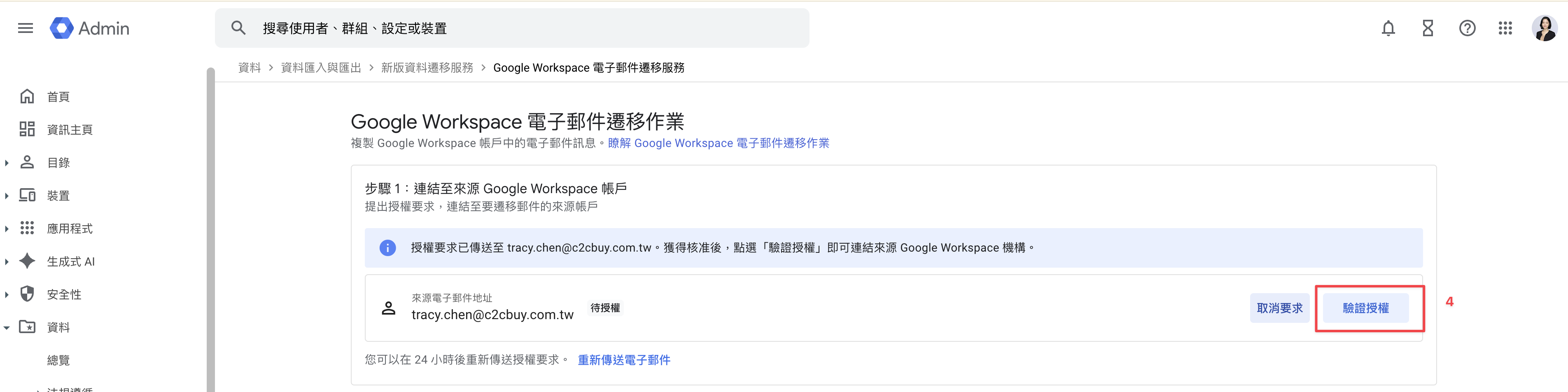This screenshot has height=392, width=1568.
Task: Click the 裝置 devices icon
Action: click(28, 195)
